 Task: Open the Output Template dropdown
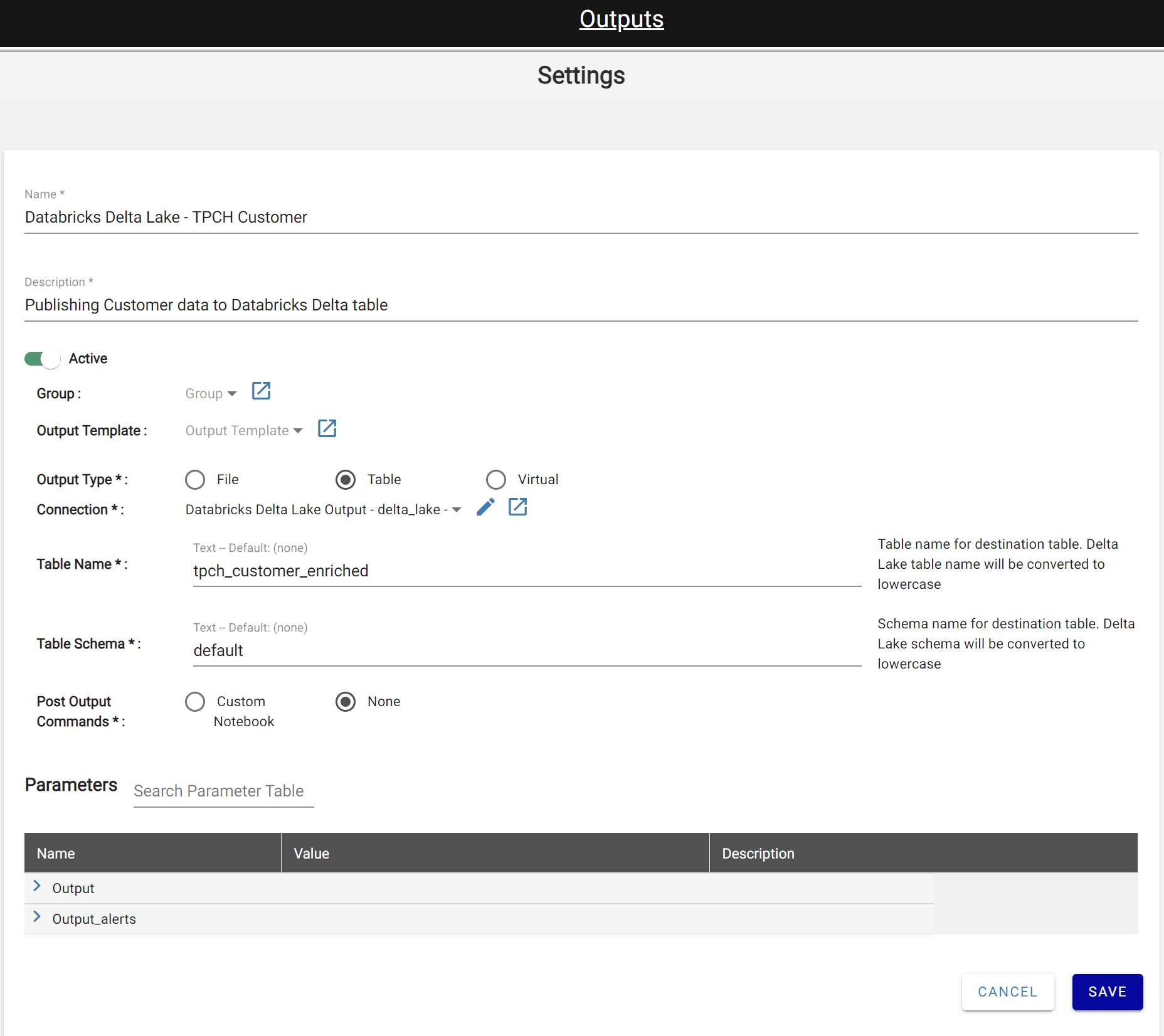[x=244, y=431]
